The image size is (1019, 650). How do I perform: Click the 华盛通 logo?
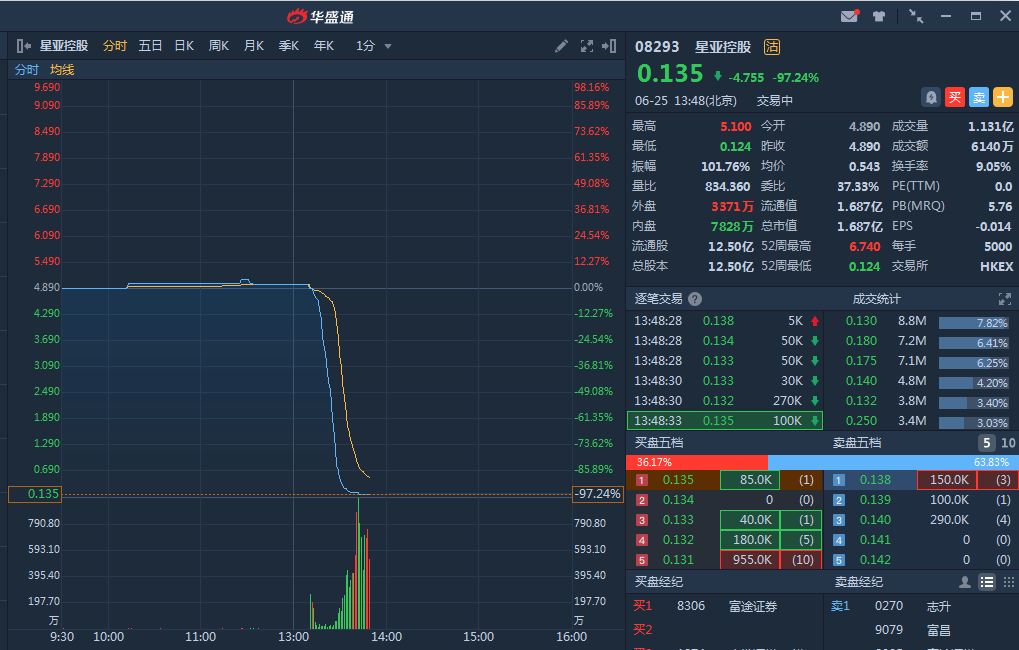point(320,16)
